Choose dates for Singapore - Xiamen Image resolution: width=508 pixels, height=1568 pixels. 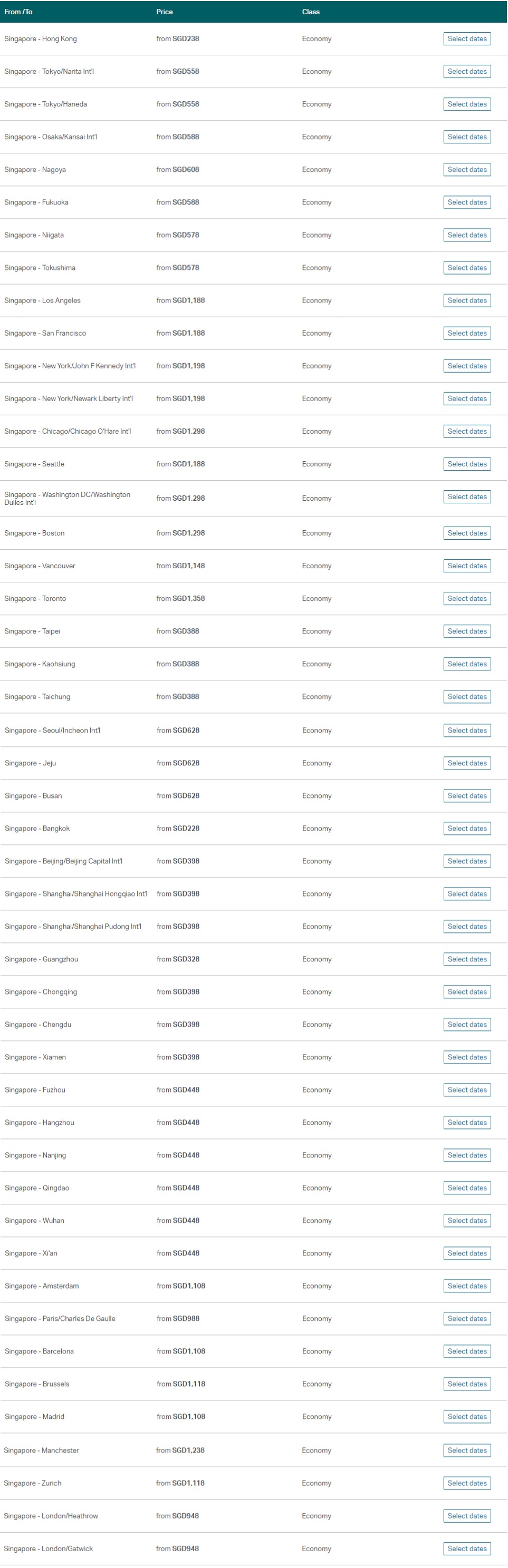[466, 1057]
